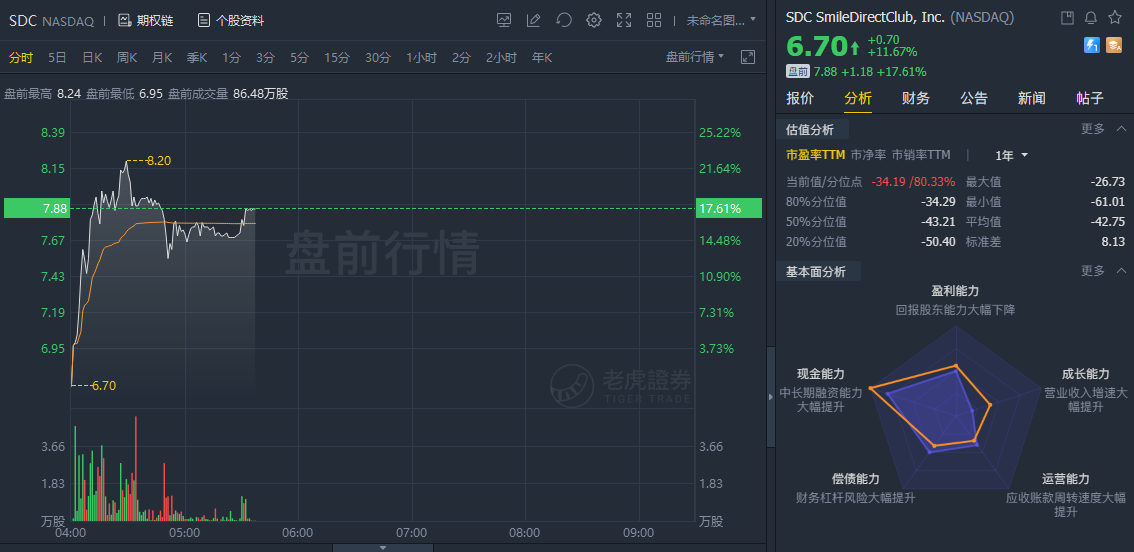
Task: Click the side panel collapse handle
Action: (770, 396)
